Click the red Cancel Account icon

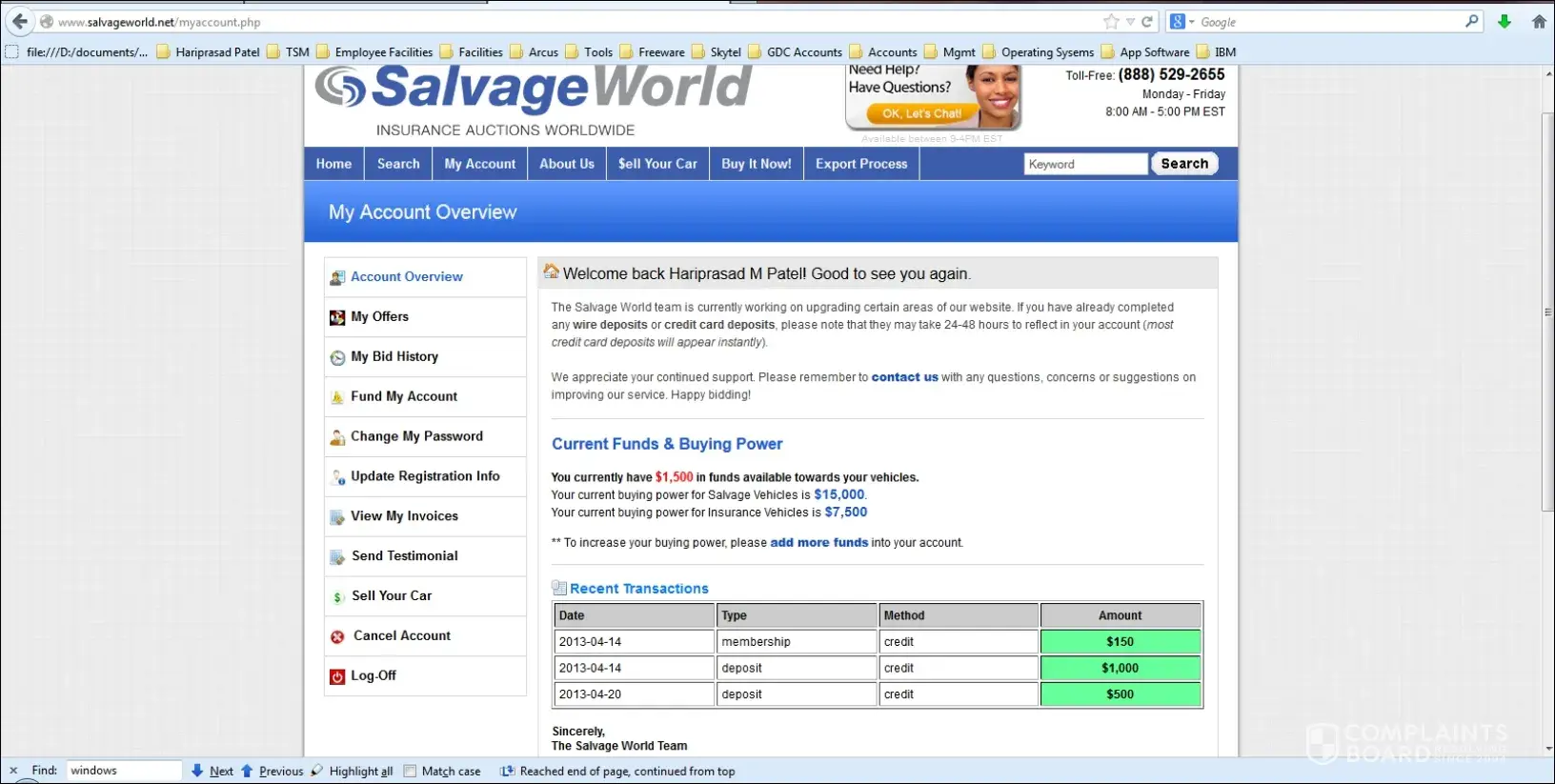coord(337,636)
